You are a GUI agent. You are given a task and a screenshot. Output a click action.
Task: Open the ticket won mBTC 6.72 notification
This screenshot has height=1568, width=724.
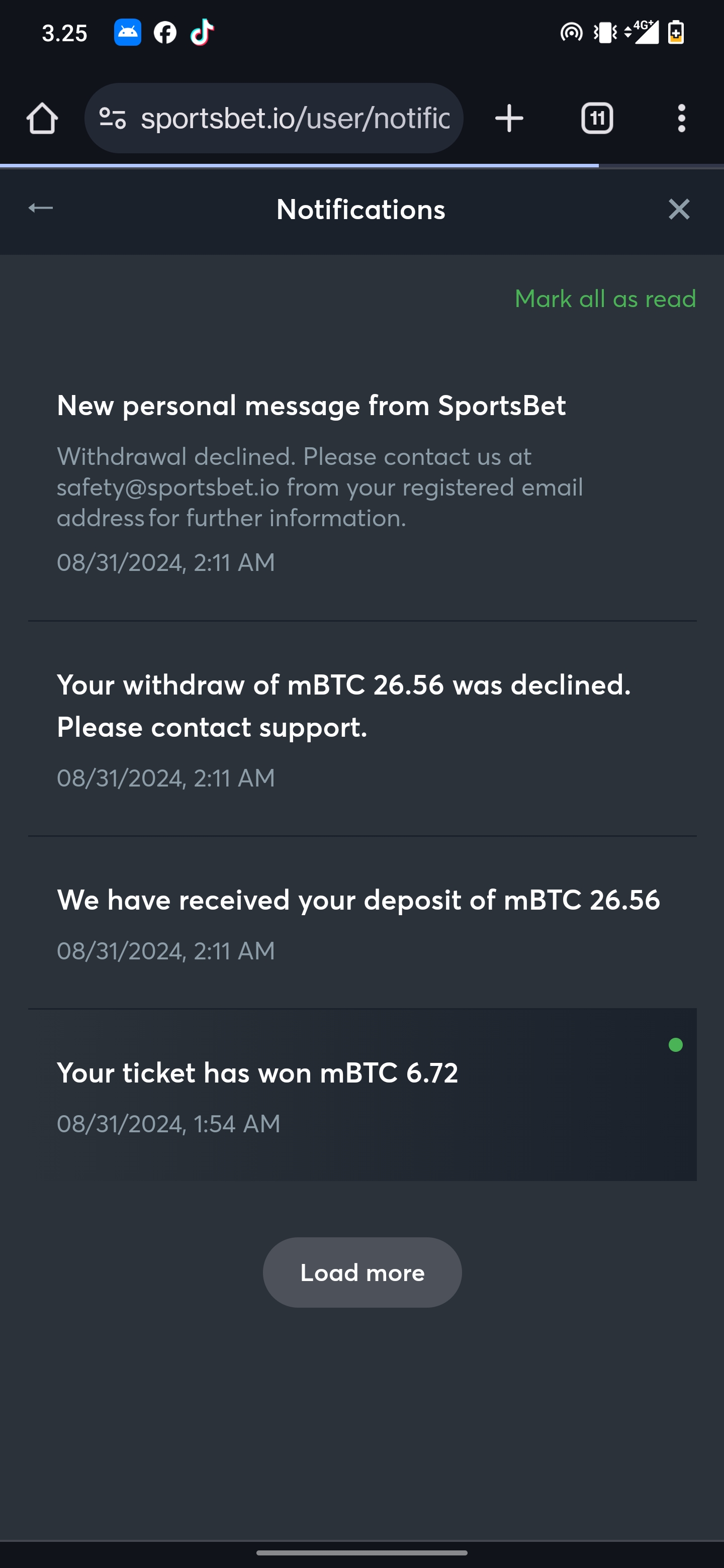(363, 1095)
